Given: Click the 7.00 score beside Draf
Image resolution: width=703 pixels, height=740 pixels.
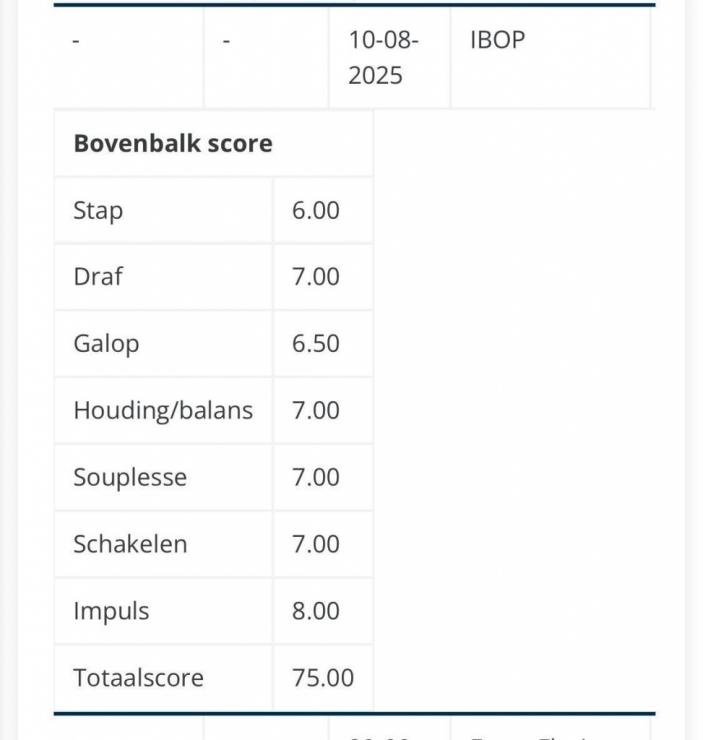Looking at the screenshot, I should point(316,276).
